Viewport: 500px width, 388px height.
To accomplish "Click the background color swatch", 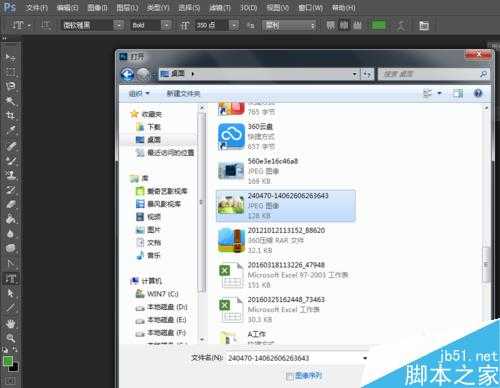I will (14, 368).
